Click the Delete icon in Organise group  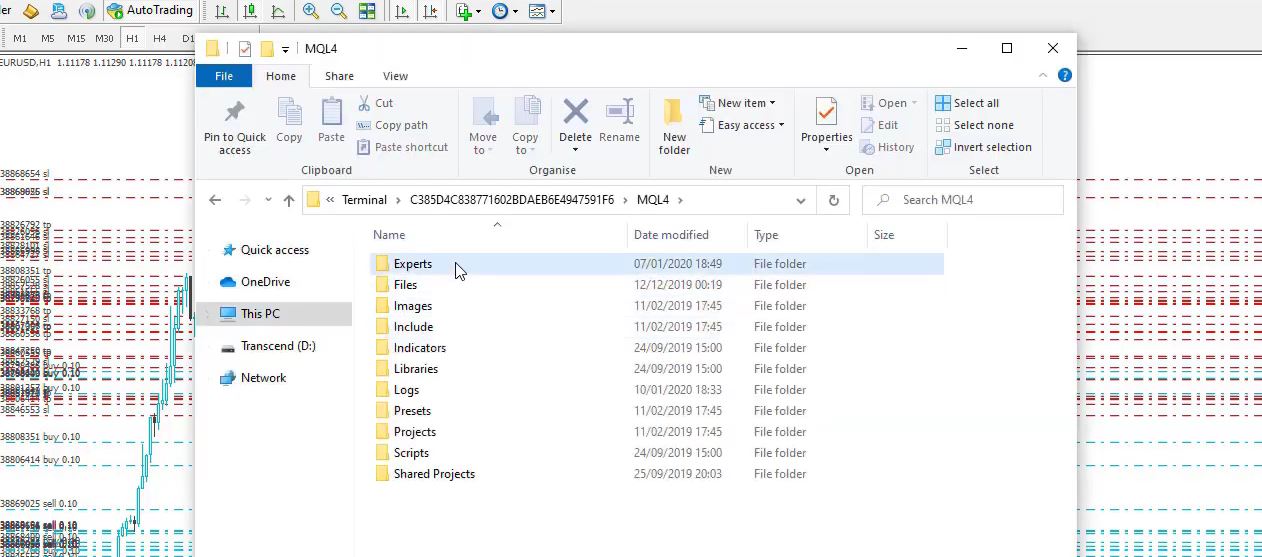point(575,112)
